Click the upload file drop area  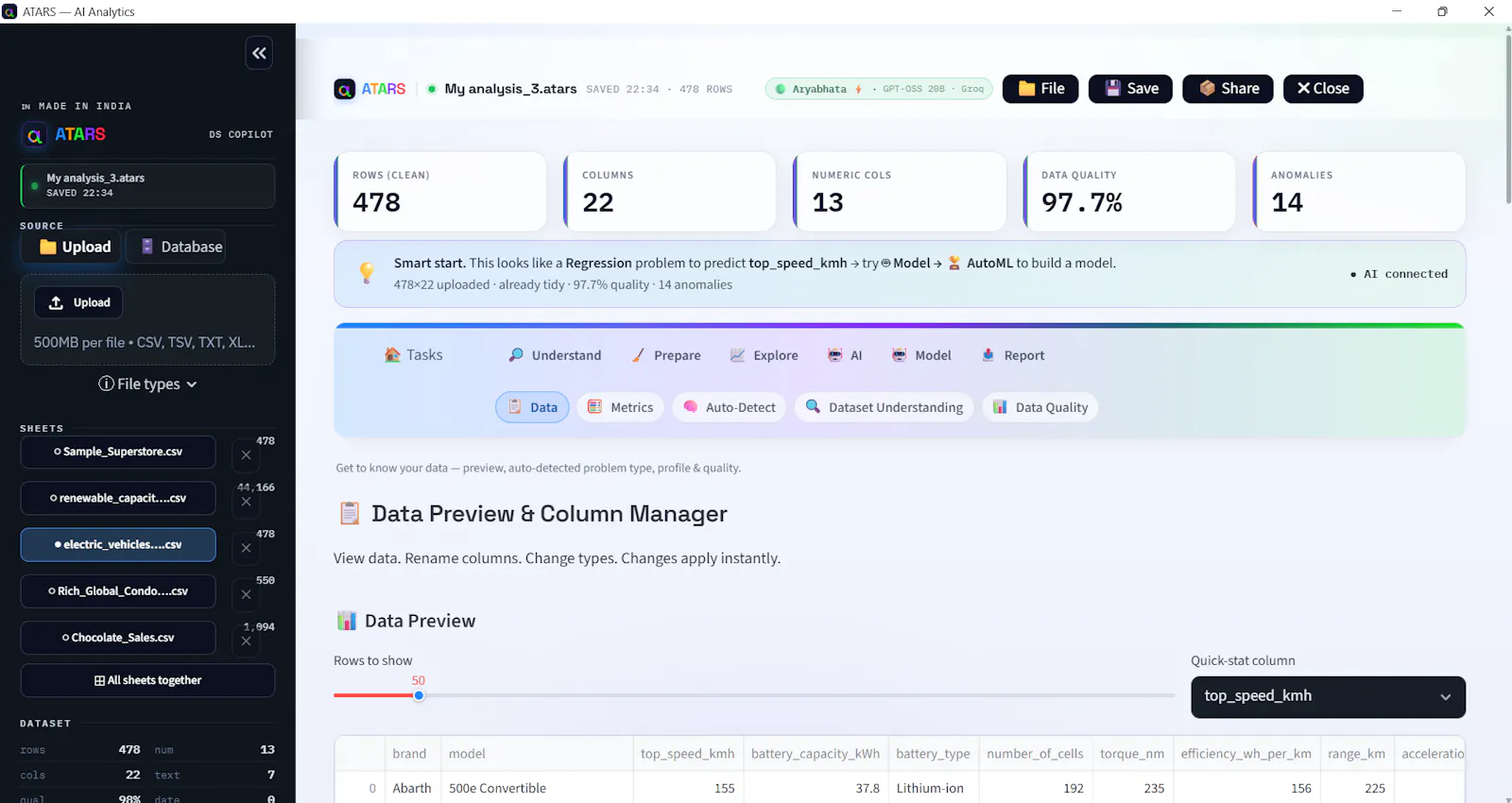pyautogui.click(x=147, y=319)
